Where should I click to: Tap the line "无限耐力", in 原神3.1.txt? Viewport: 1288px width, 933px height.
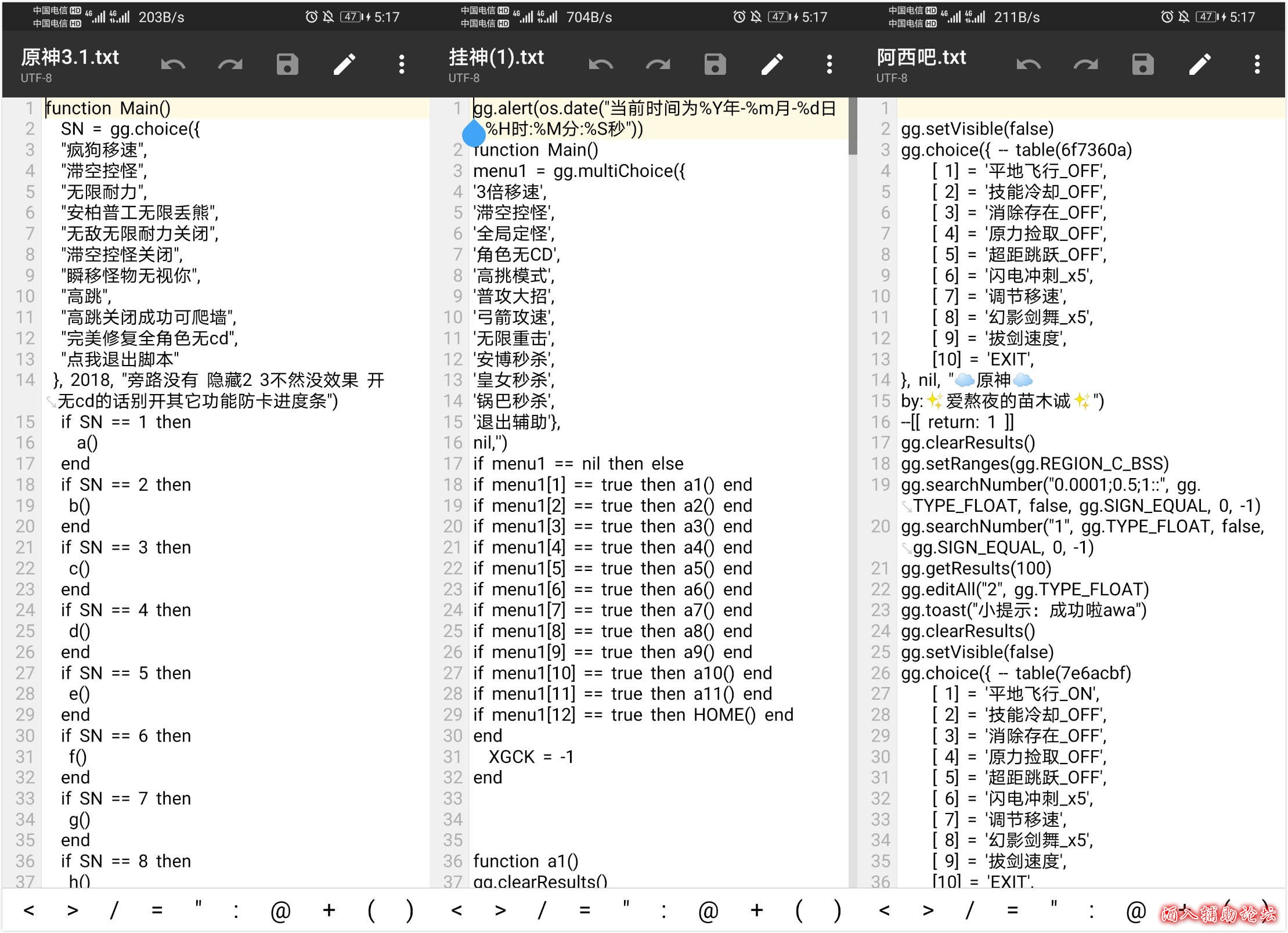pos(104,191)
